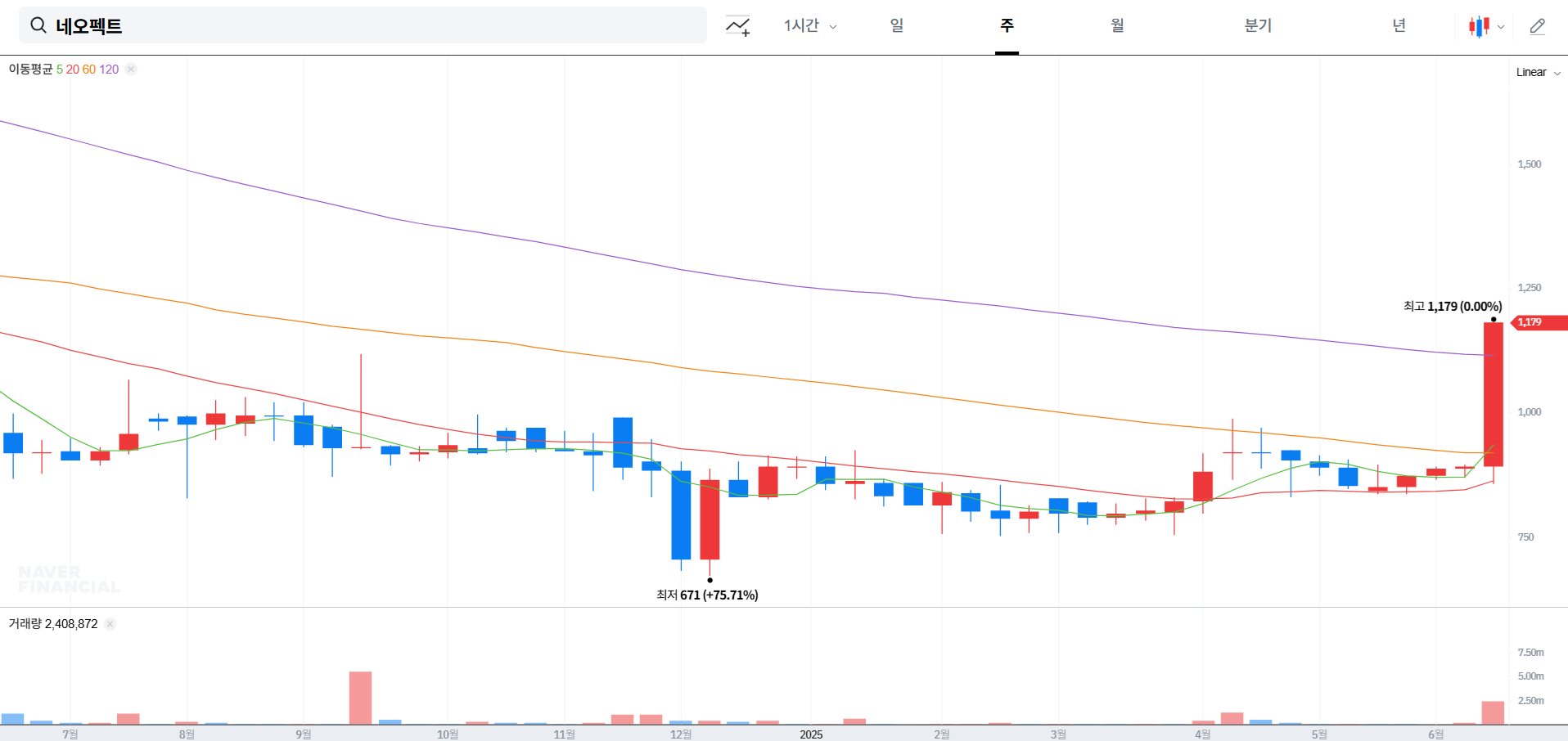Select the 20-period moving average value
The image size is (1568, 741).
click(73, 70)
